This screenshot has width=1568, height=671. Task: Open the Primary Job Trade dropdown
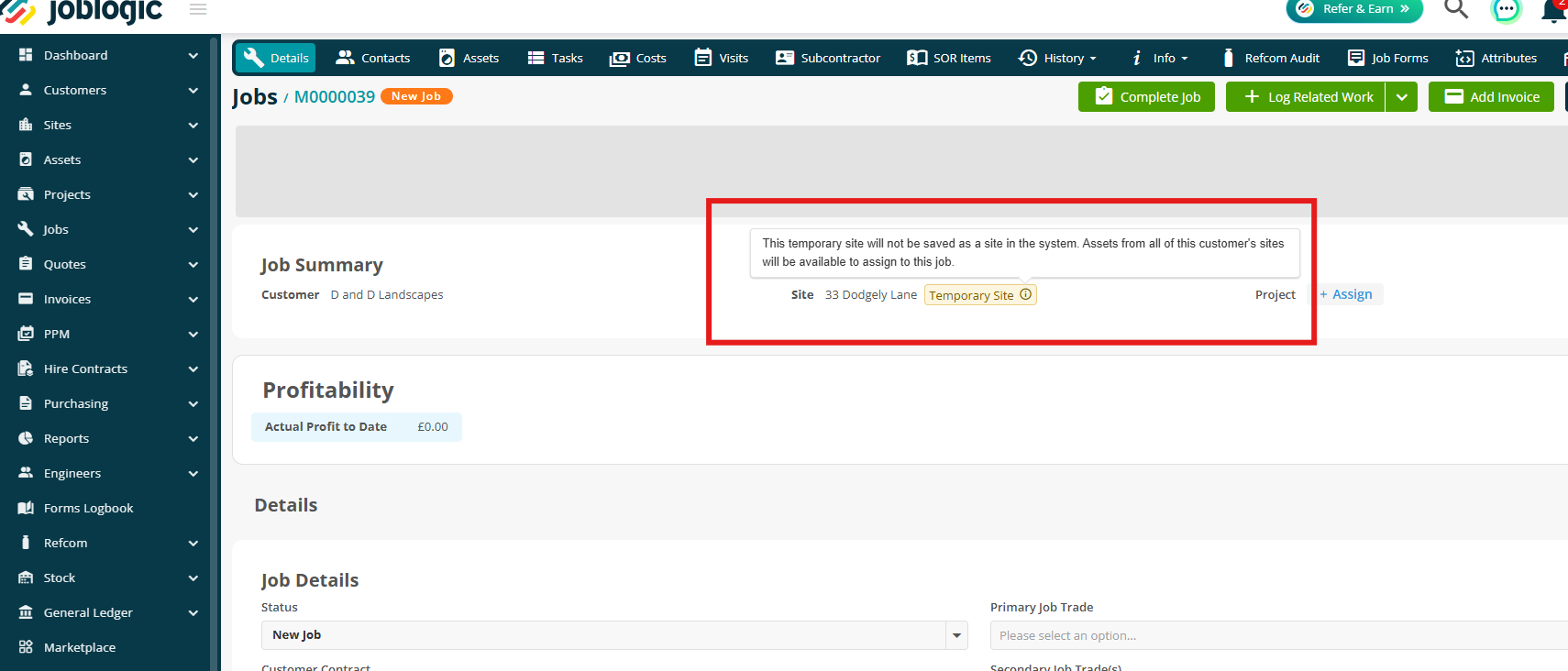click(x=1279, y=635)
